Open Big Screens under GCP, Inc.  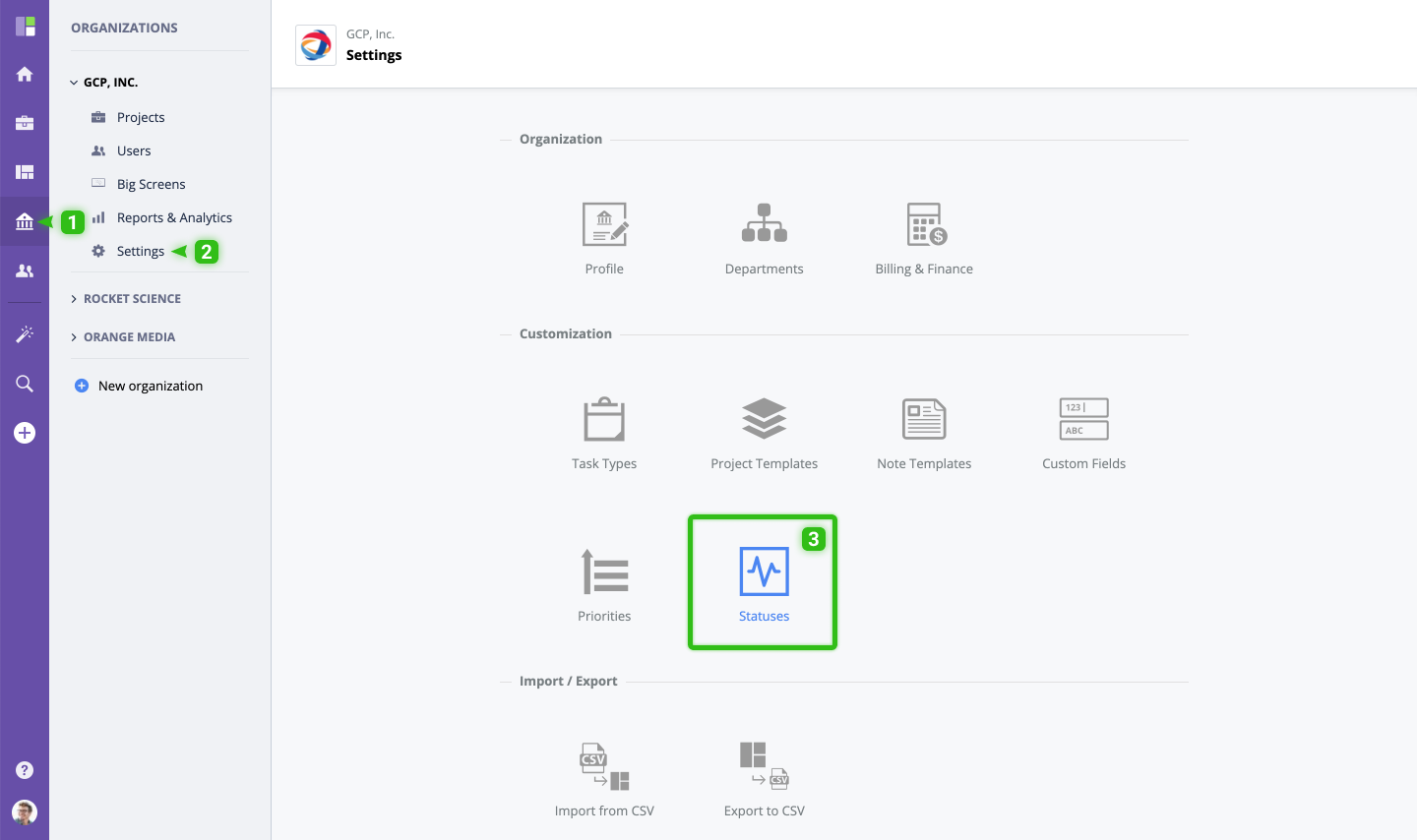151,184
